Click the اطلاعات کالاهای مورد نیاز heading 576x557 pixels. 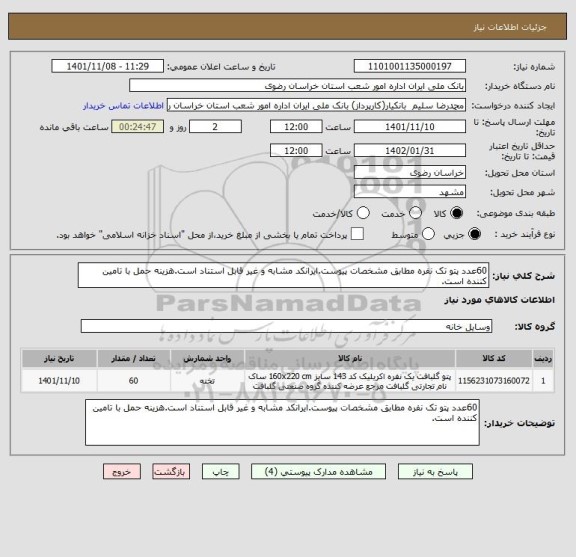click(500, 300)
